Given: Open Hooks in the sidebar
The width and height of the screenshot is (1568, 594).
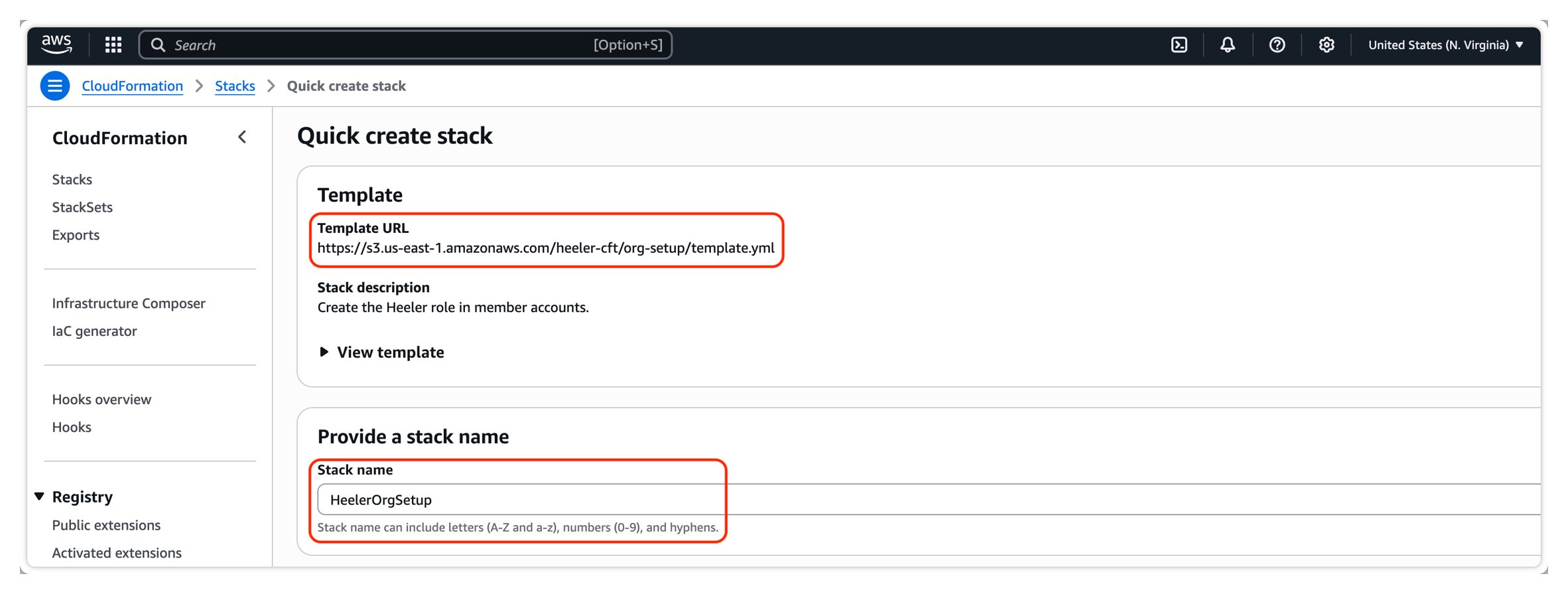Looking at the screenshot, I should coord(72,427).
